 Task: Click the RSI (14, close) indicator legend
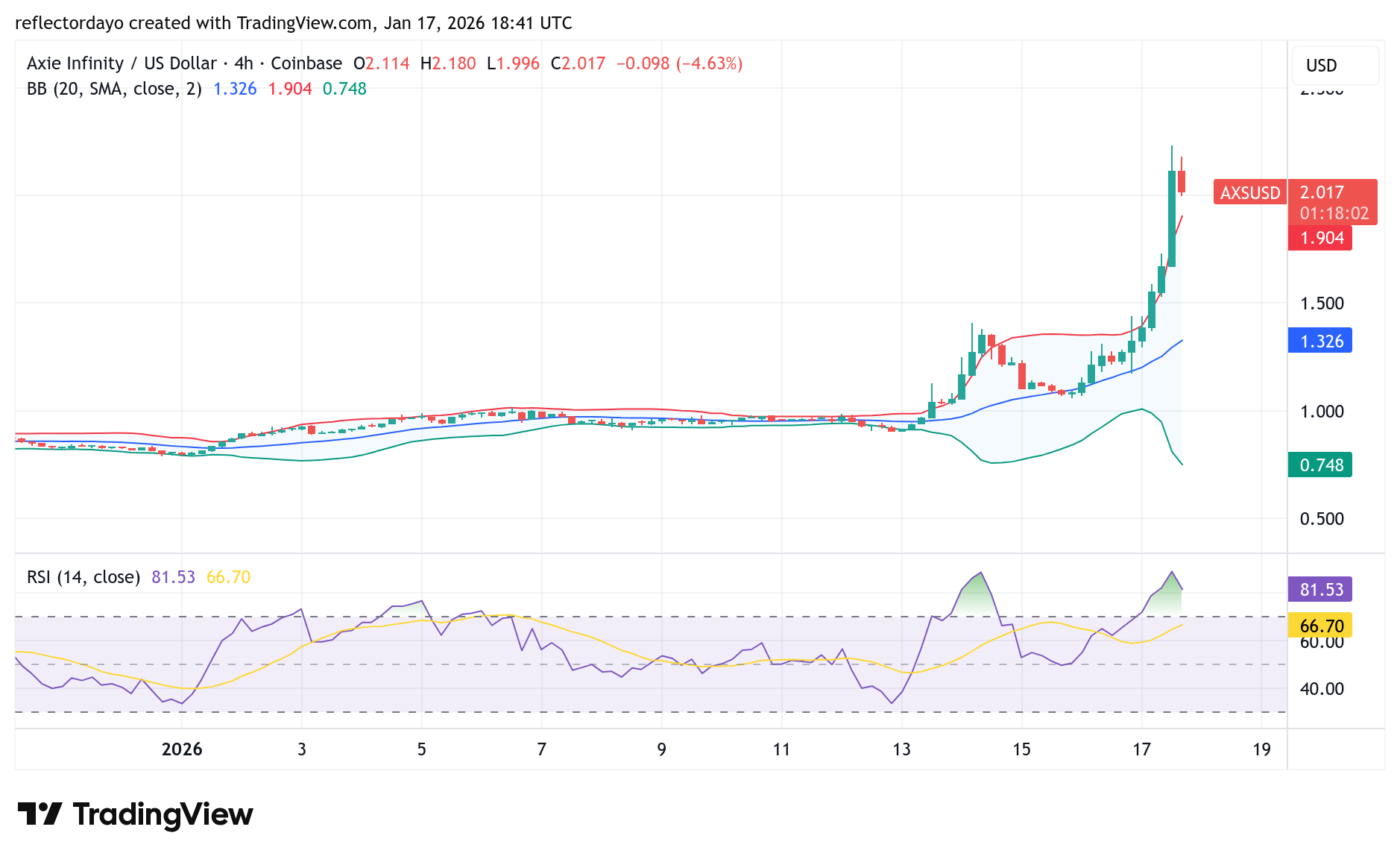[x=83, y=577]
